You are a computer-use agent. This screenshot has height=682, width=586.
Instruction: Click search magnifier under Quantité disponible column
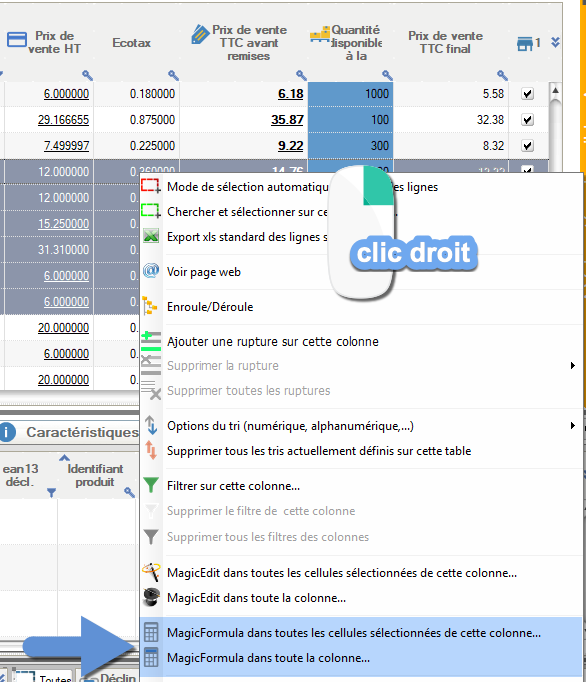coord(388,75)
